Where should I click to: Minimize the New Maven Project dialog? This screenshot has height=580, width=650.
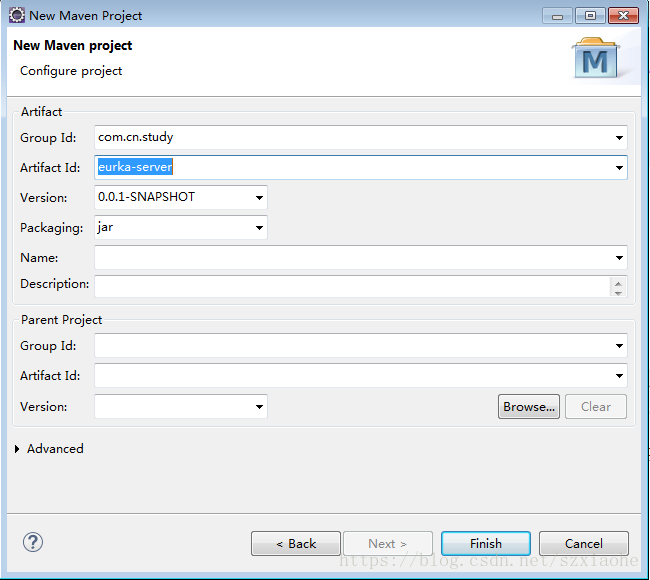(558, 16)
